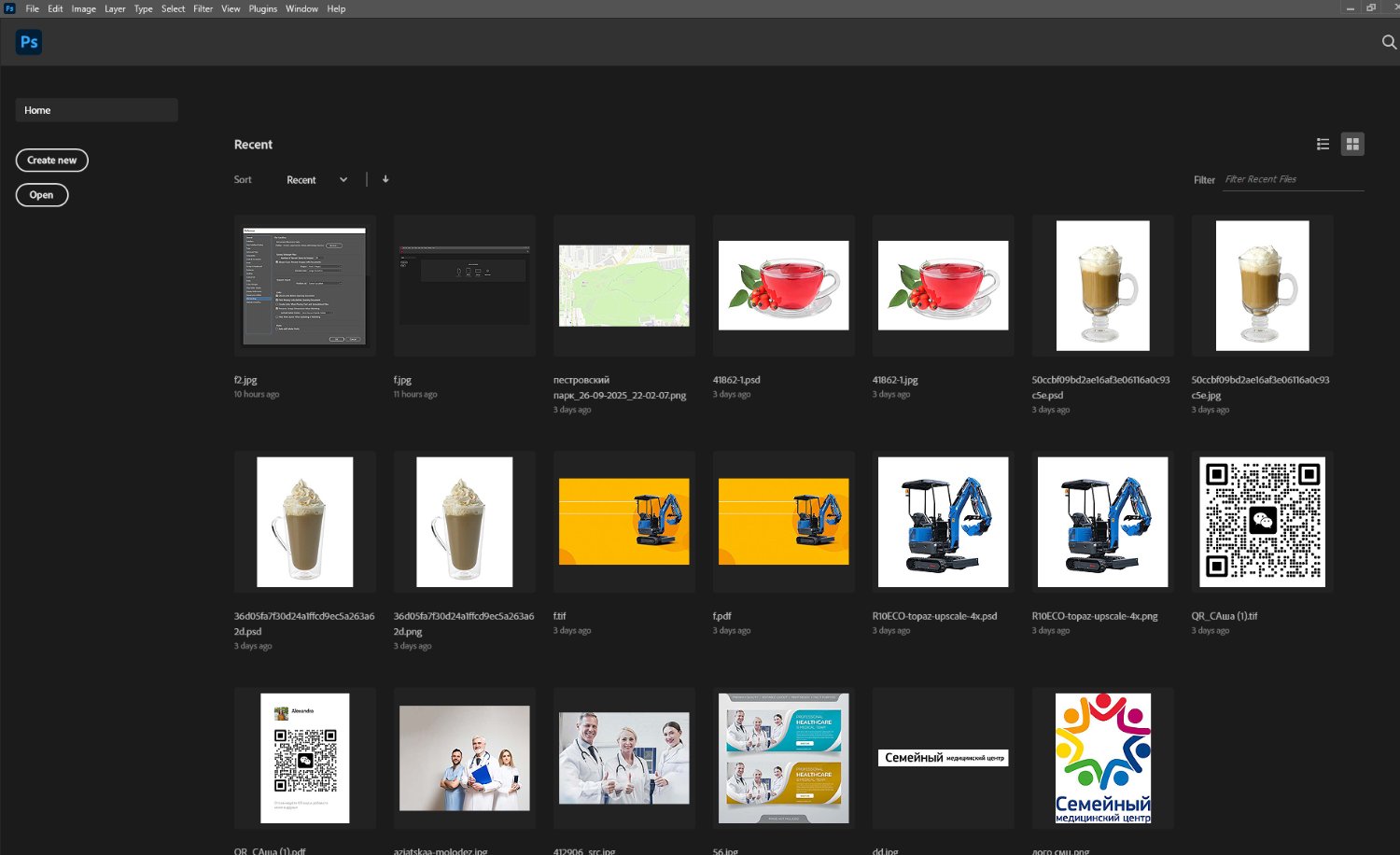The height and width of the screenshot is (855, 1400).
Task: Click the '11 hours ago' timestamp
Action: (415, 395)
